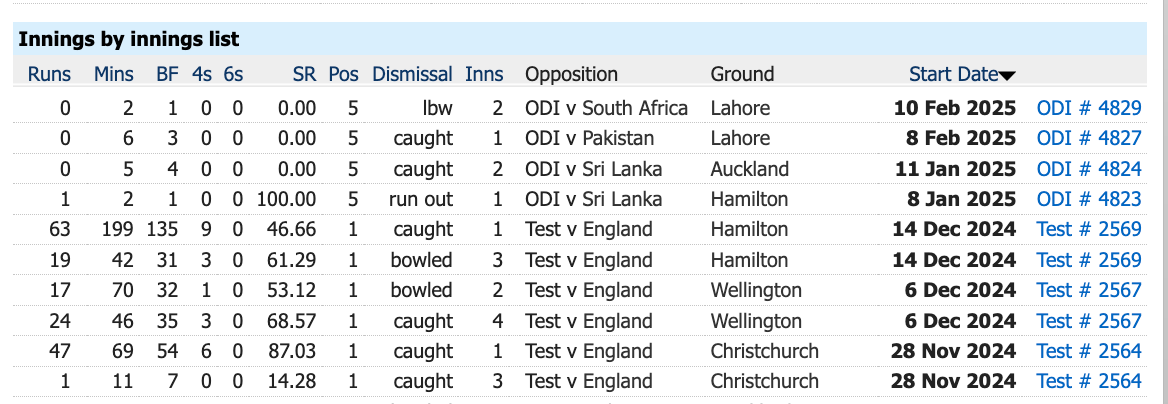Sort the table by Runs column

pyautogui.click(x=49, y=74)
